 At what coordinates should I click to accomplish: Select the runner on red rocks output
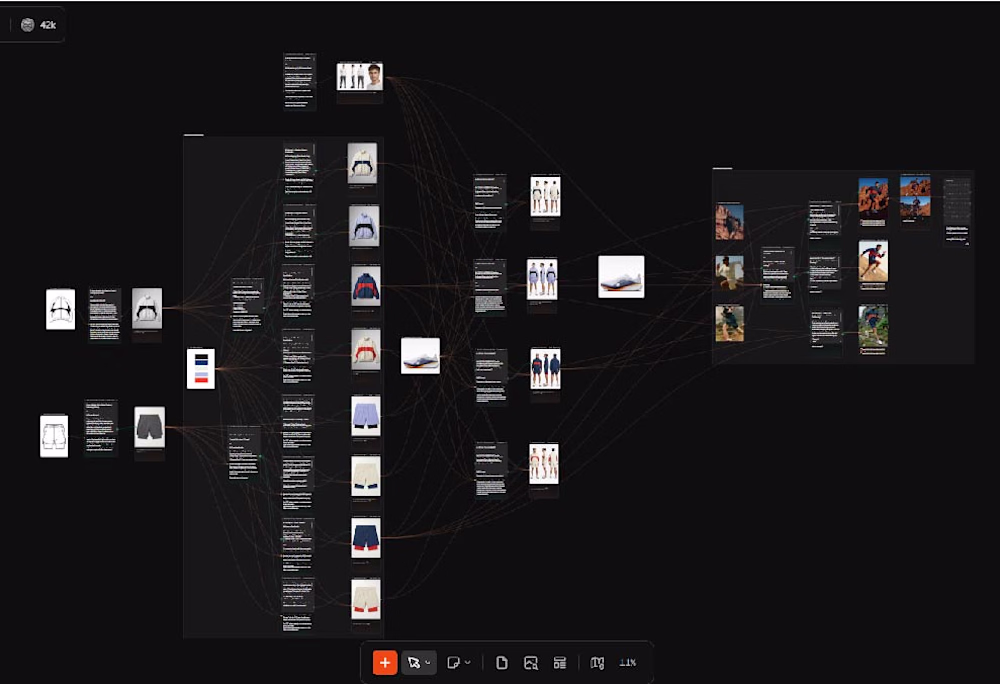click(873, 198)
